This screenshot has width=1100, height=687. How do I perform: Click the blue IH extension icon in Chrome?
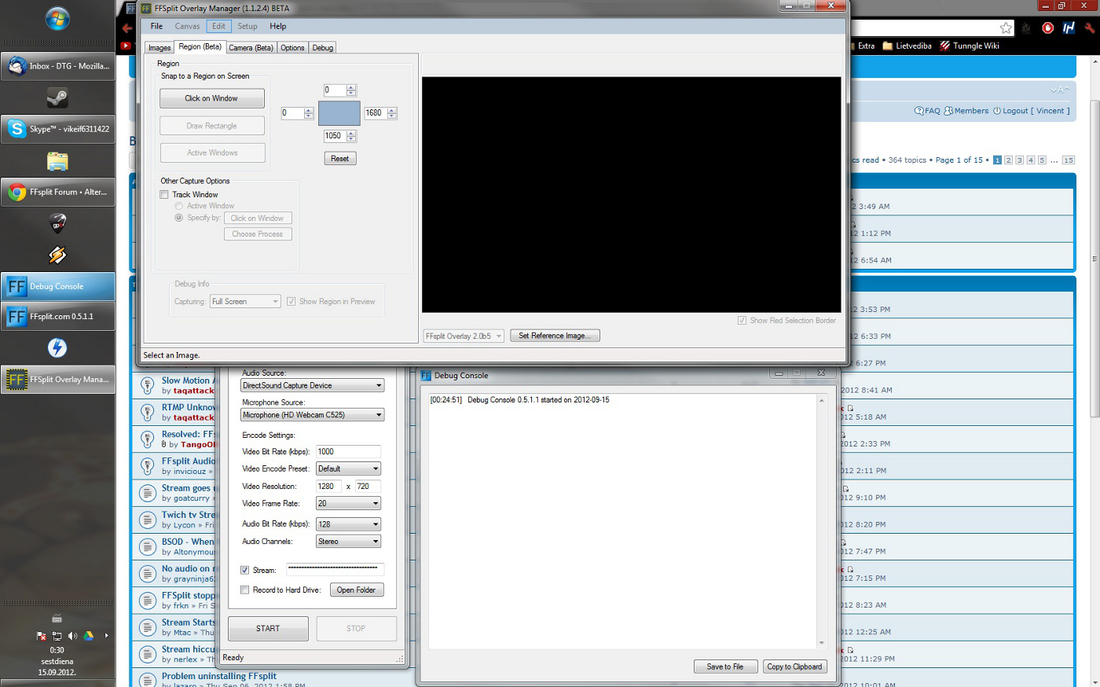pyautogui.click(x=1068, y=28)
